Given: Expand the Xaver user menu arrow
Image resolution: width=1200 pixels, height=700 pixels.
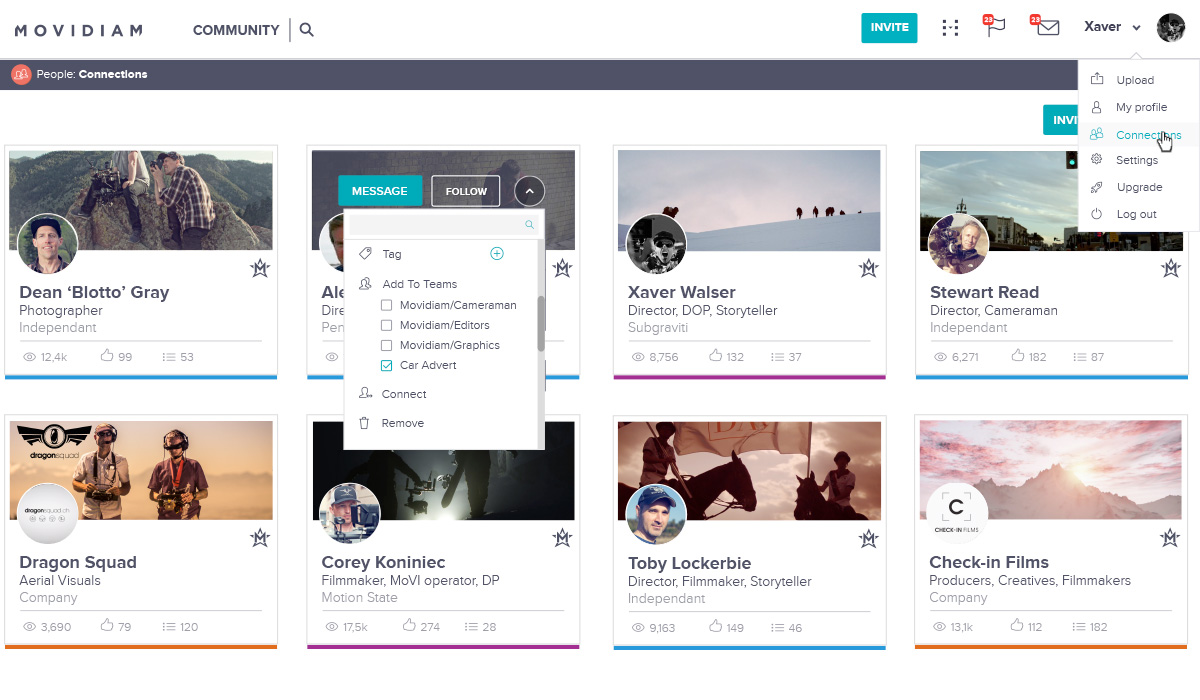Looking at the screenshot, I should [x=1137, y=28].
